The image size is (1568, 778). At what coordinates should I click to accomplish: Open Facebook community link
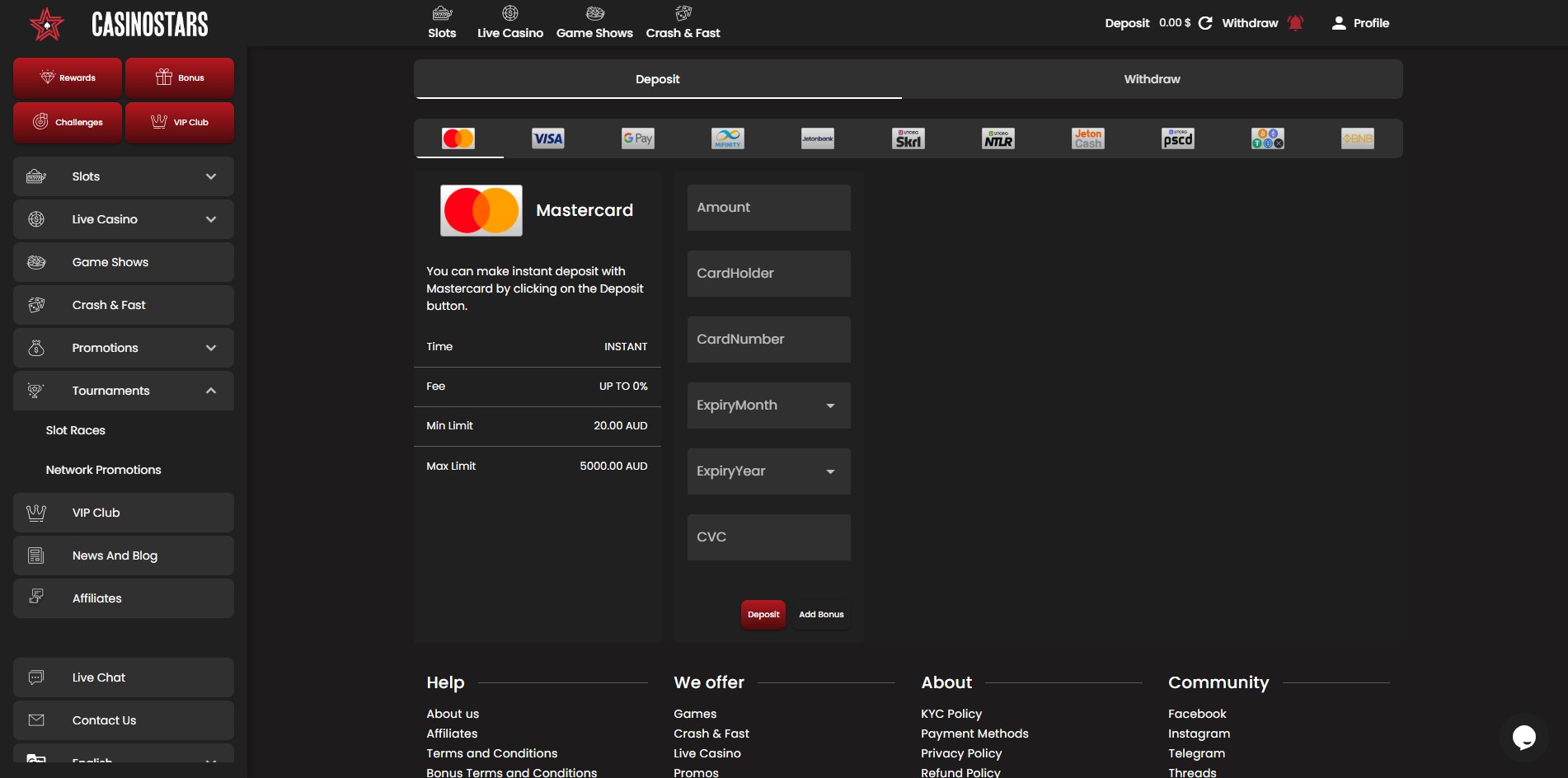pyautogui.click(x=1197, y=714)
